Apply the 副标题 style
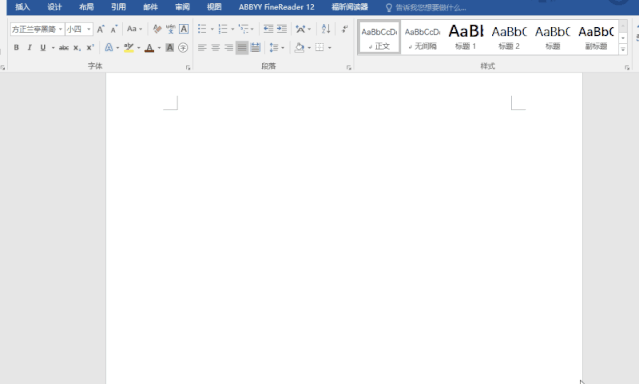Image resolution: width=639 pixels, height=384 pixels. pos(596,38)
